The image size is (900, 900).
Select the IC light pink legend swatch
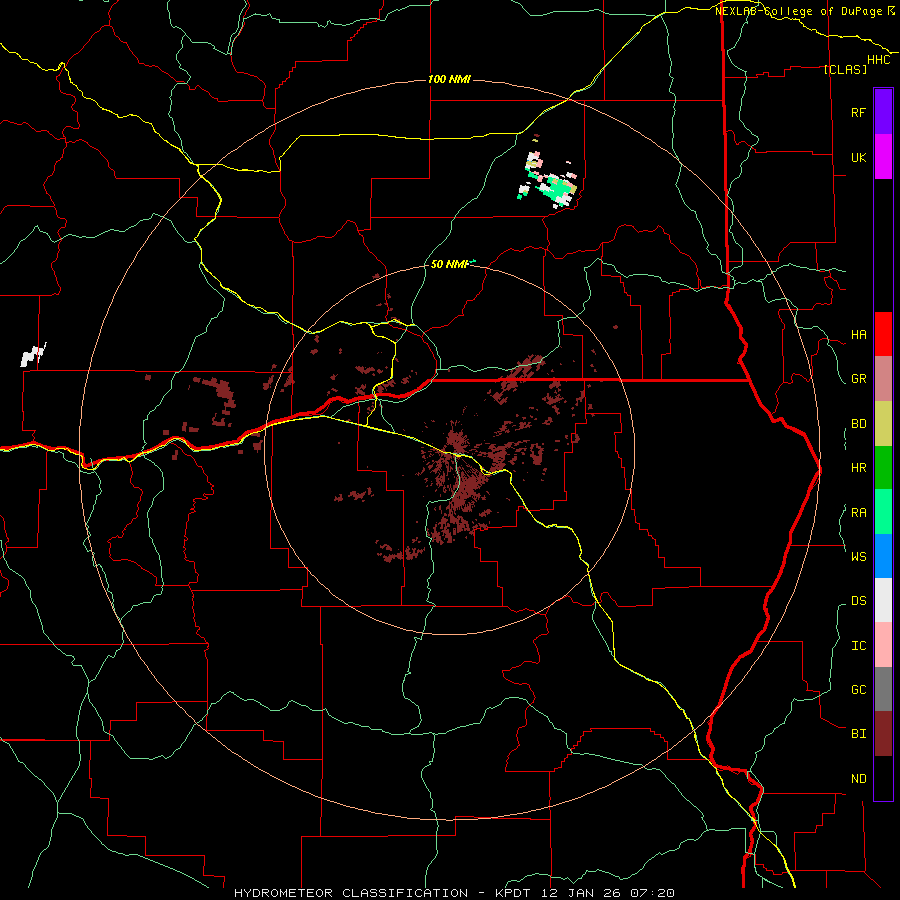[883, 645]
